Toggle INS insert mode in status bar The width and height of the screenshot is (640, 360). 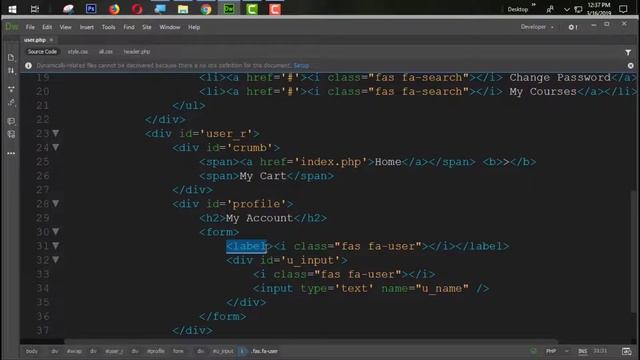(x=582, y=351)
